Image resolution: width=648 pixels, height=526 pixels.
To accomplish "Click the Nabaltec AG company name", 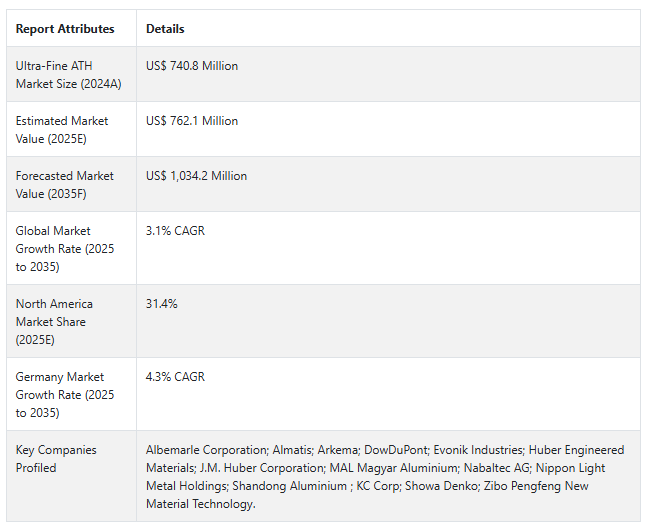I will click(496, 468).
